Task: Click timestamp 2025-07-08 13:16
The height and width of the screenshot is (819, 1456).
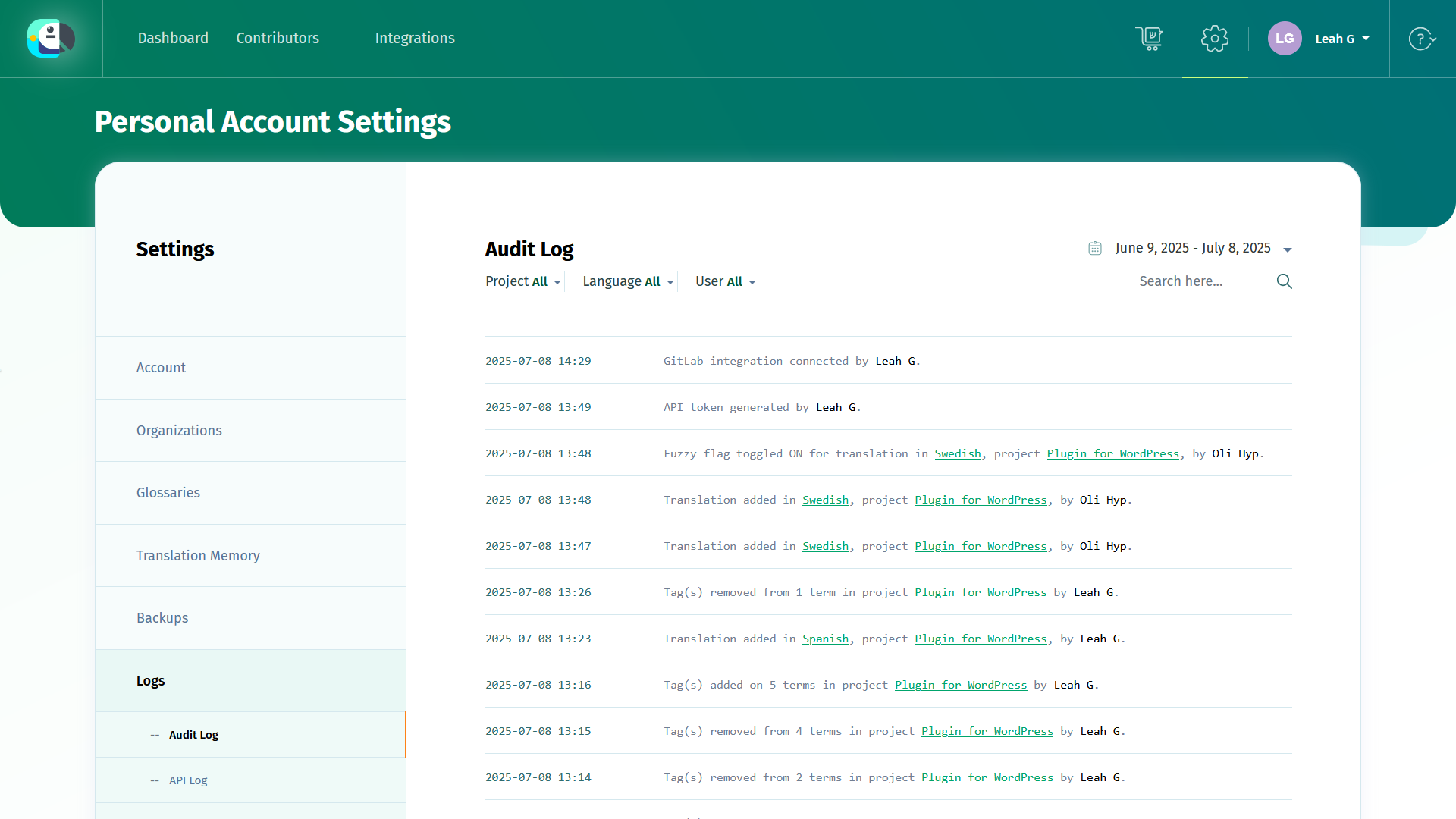Action: click(538, 685)
